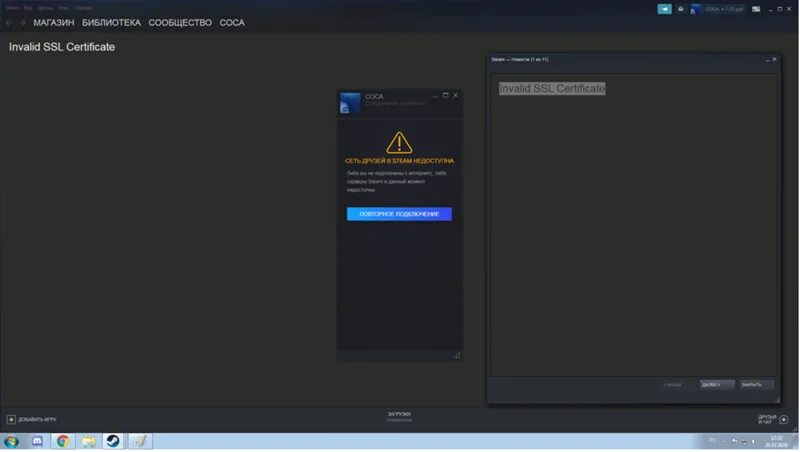800x452 pixels.
Task: Open the Друзья friends menu
Action: click(45, 8)
